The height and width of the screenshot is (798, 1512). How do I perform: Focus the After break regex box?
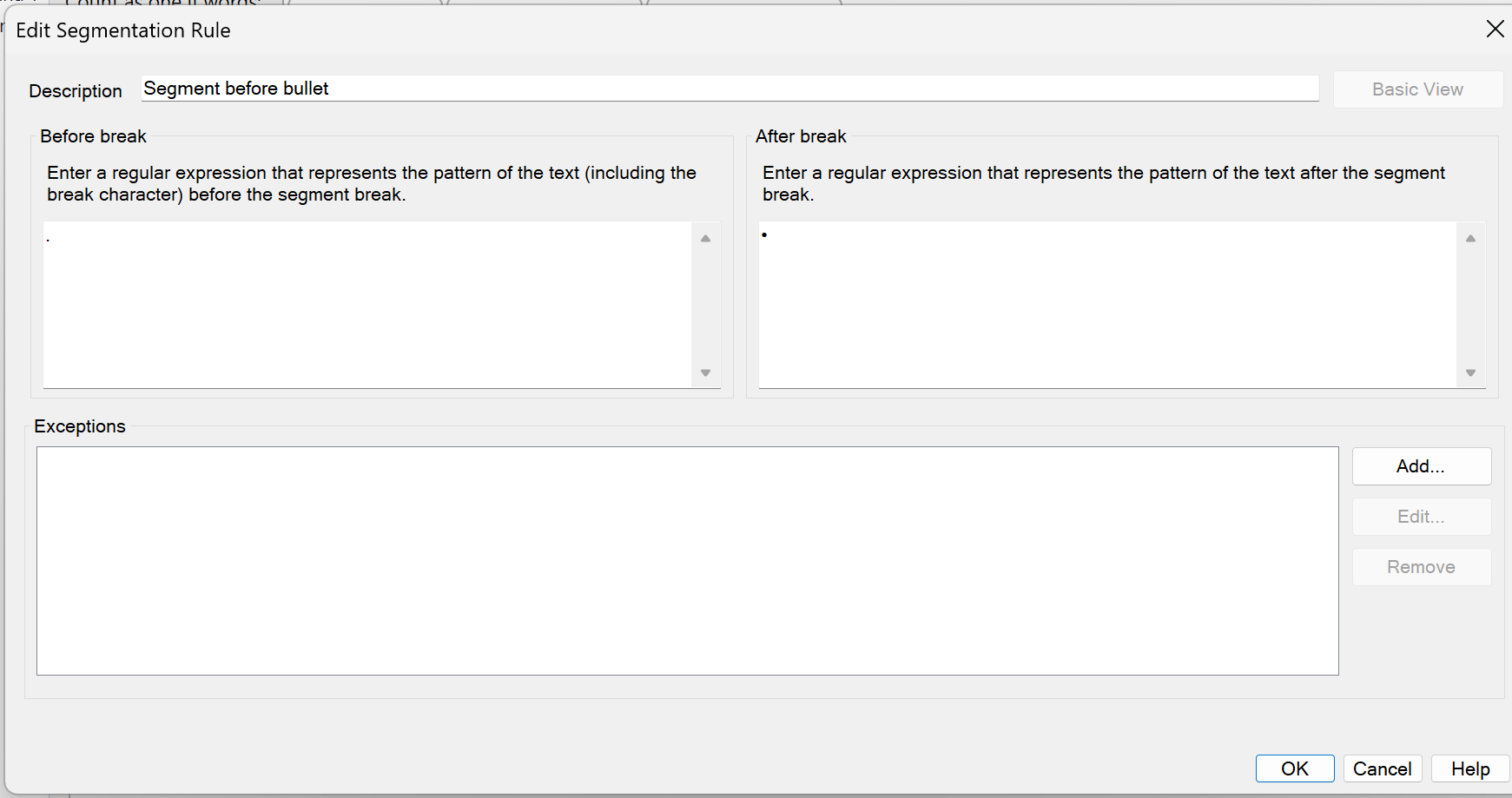tap(1106, 304)
